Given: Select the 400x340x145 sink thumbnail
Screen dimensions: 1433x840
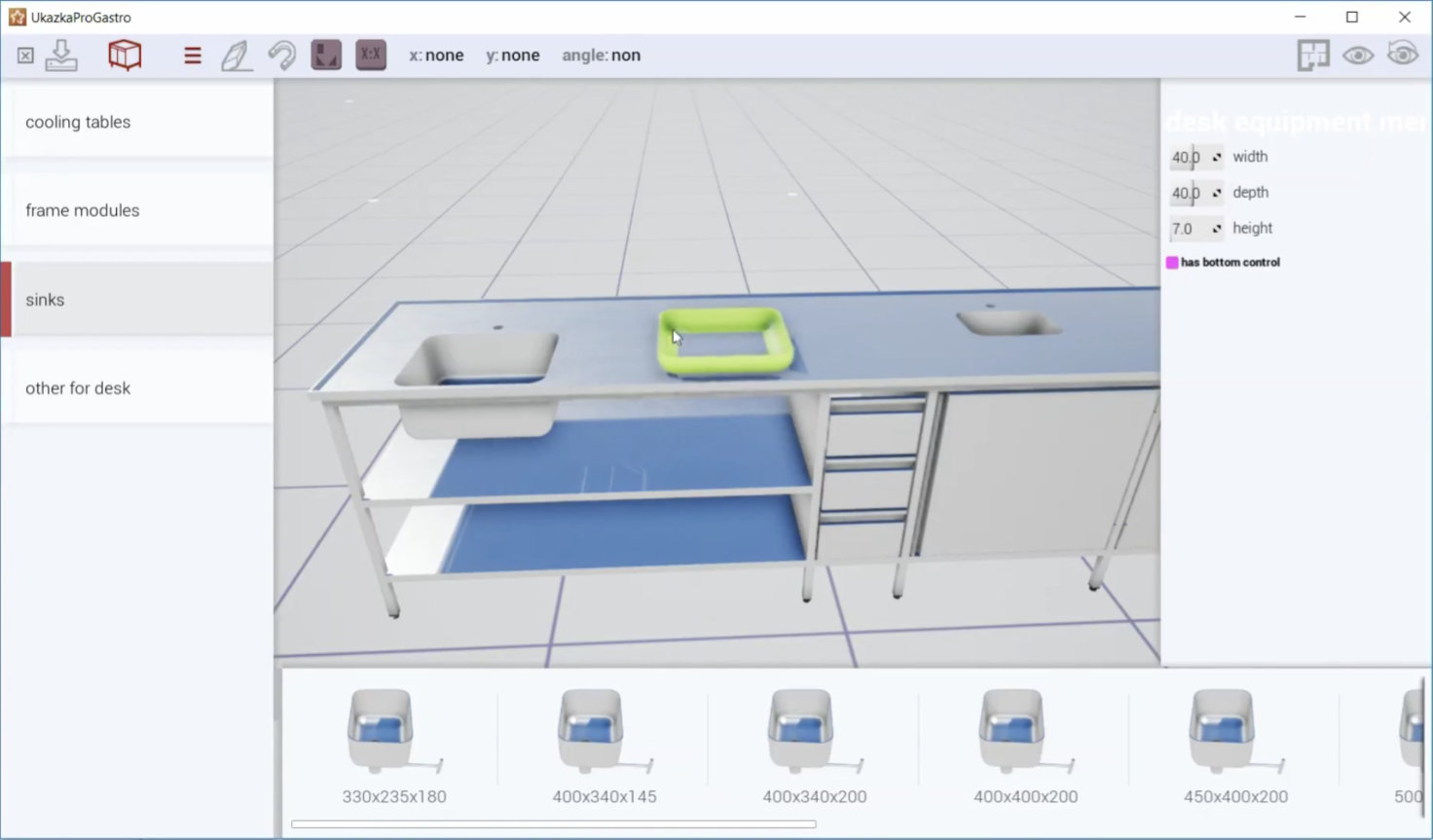Looking at the screenshot, I should (x=604, y=747).
